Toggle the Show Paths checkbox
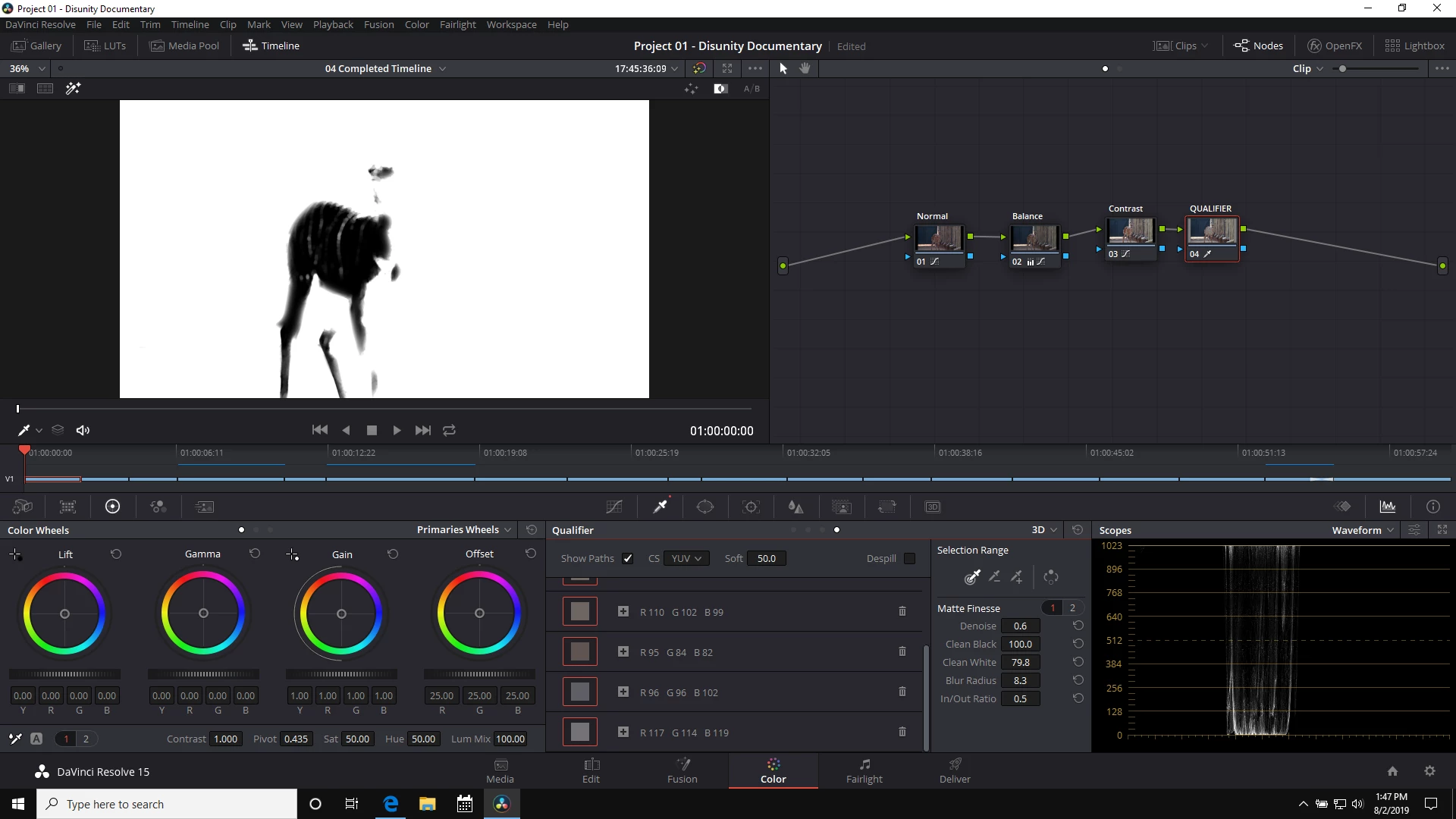Viewport: 1456px width, 819px height. [x=627, y=558]
